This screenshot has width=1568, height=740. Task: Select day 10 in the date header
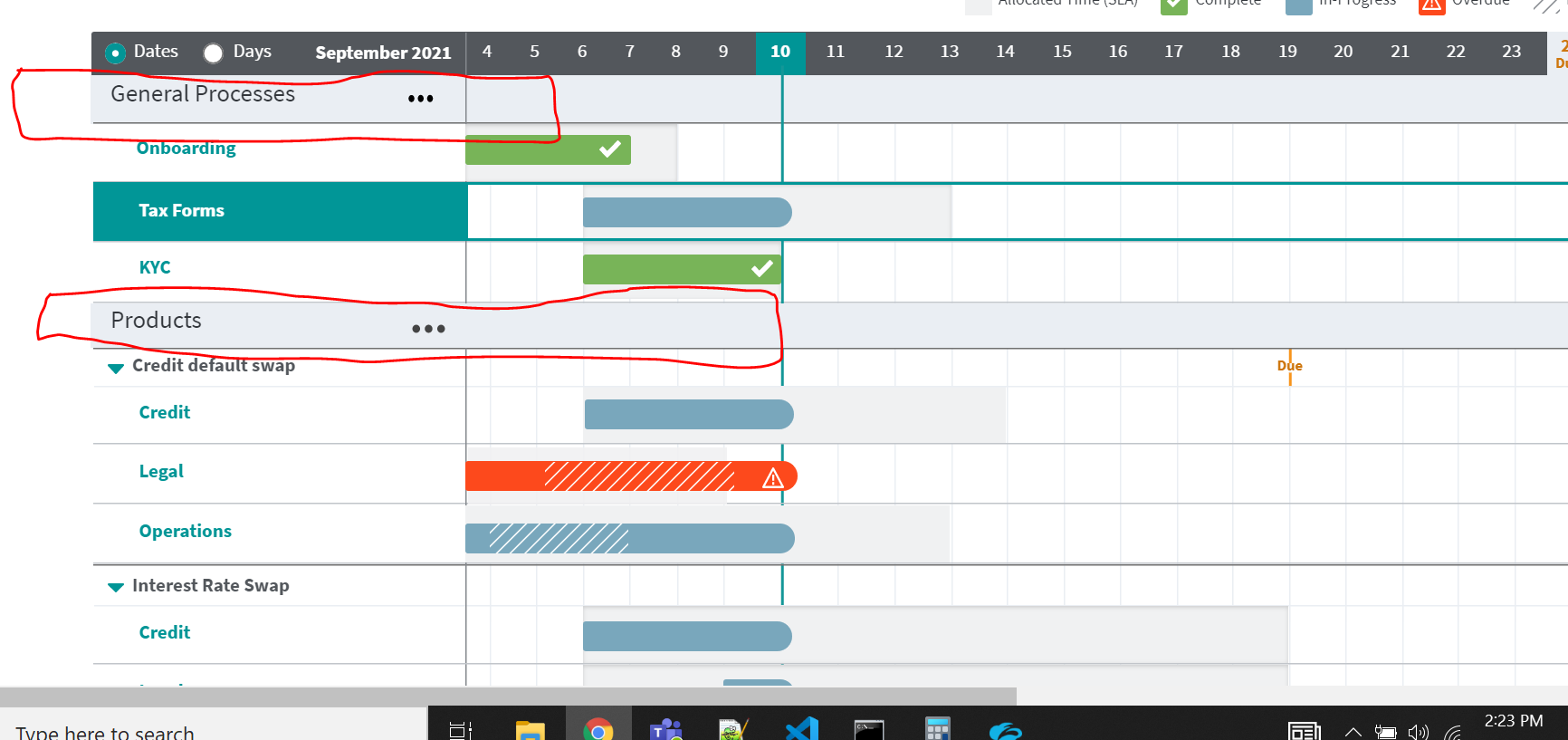(780, 53)
